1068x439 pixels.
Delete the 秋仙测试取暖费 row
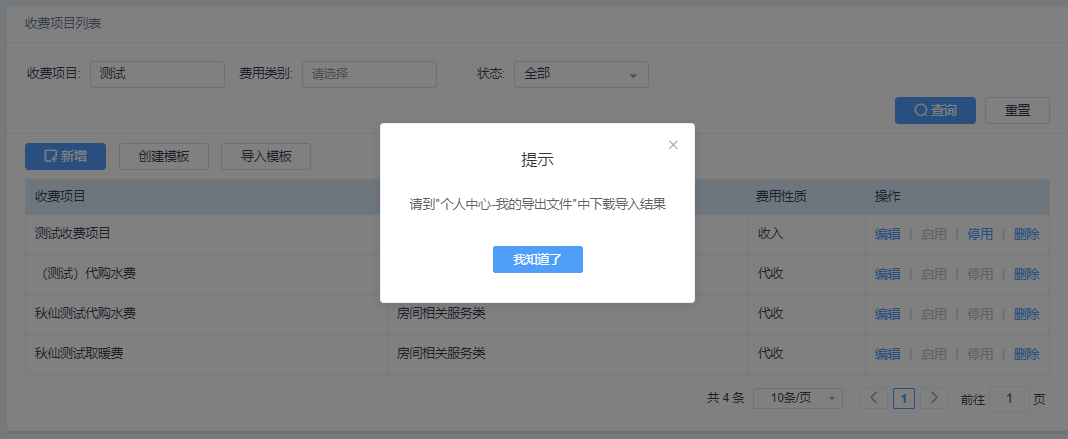[1026, 354]
